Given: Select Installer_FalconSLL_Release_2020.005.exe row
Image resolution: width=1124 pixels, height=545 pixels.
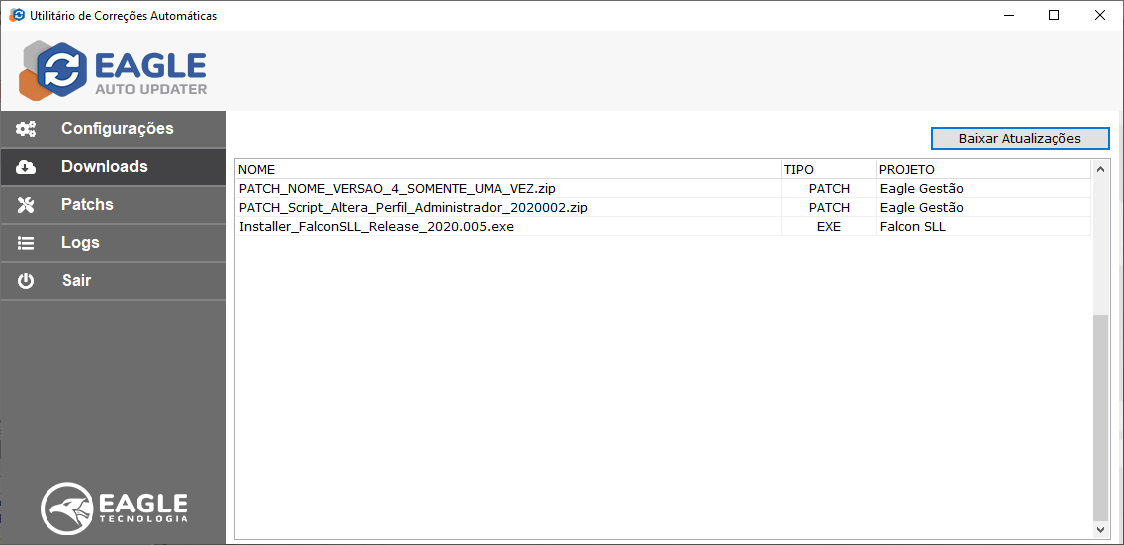Looking at the screenshot, I should tap(663, 226).
